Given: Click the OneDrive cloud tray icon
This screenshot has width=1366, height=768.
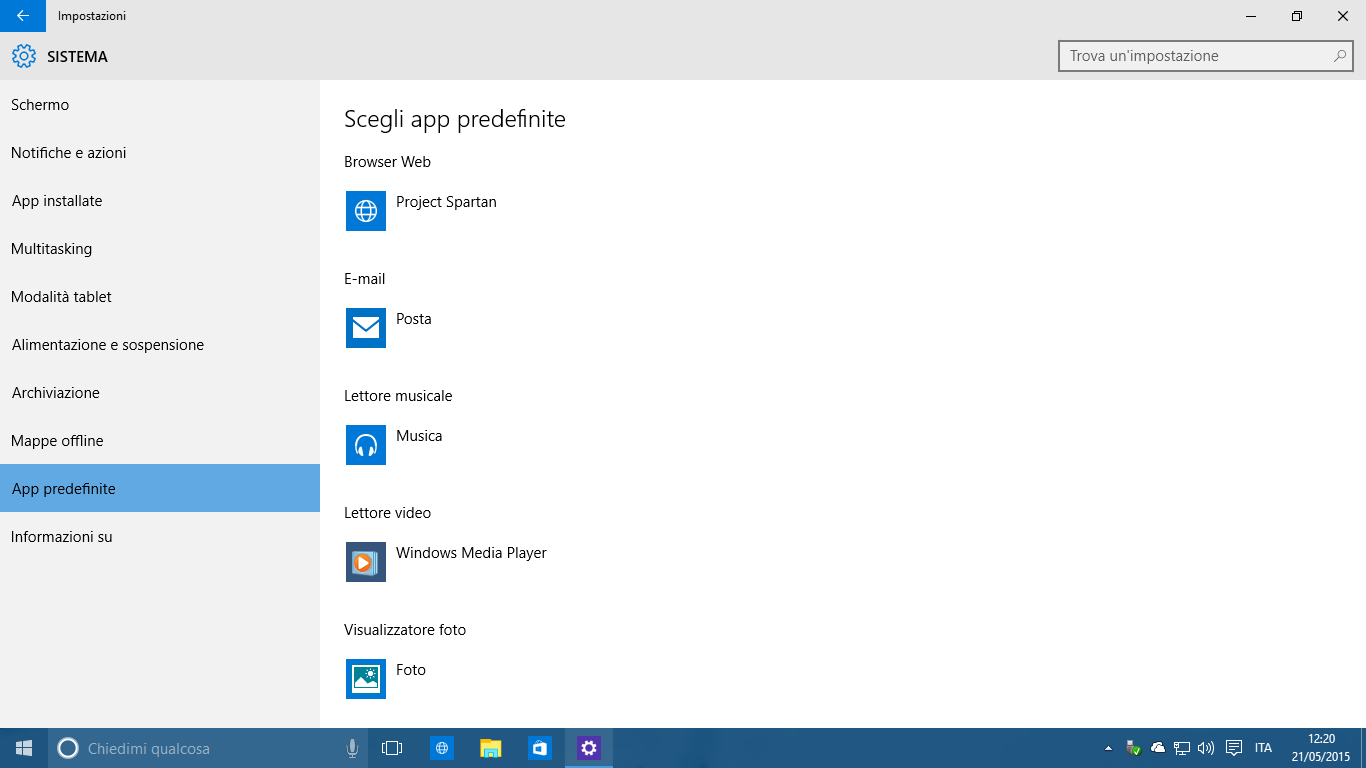Looking at the screenshot, I should 1158,748.
